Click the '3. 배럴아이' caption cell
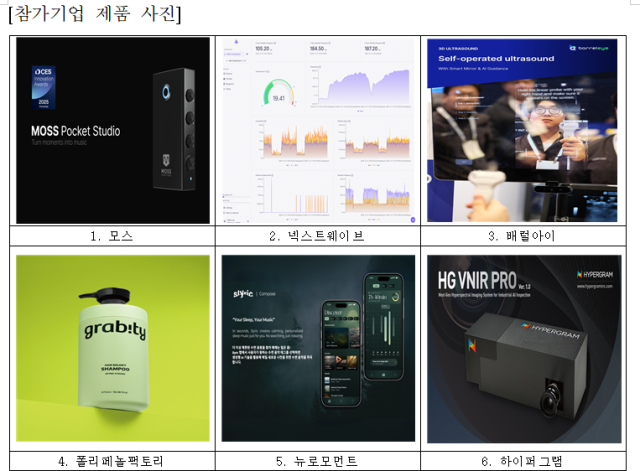640x471 pixels. pyautogui.click(x=524, y=236)
